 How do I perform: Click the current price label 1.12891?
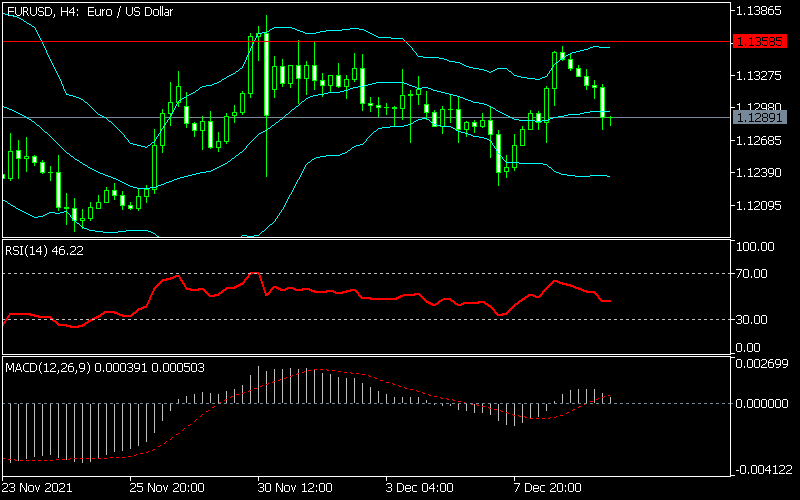coord(760,118)
